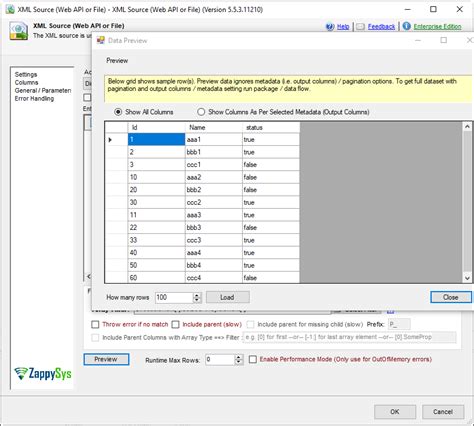Select the cell ccc1

[x=214, y=165]
